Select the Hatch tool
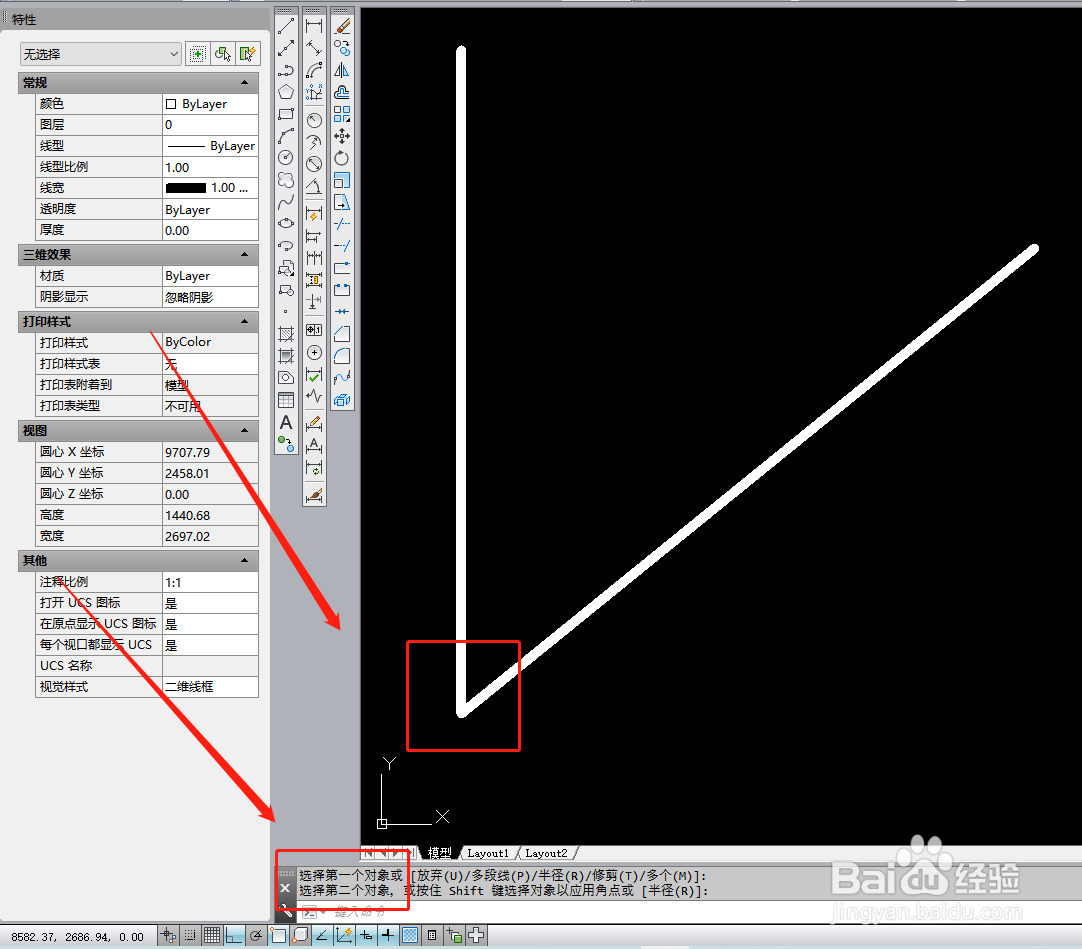Image resolution: width=1082 pixels, height=949 pixels. coord(286,334)
